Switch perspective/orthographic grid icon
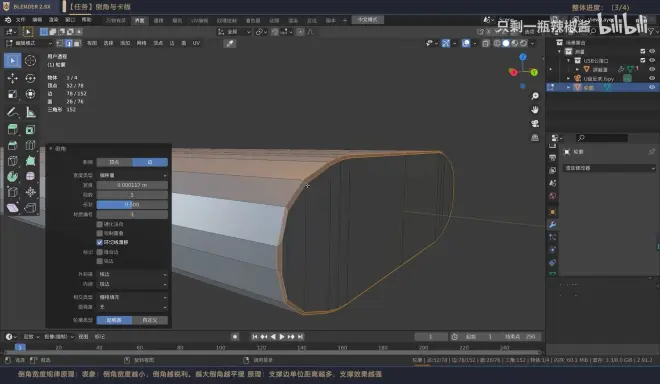Image resolution: width=660 pixels, height=384 pixels. (x=535, y=137)
